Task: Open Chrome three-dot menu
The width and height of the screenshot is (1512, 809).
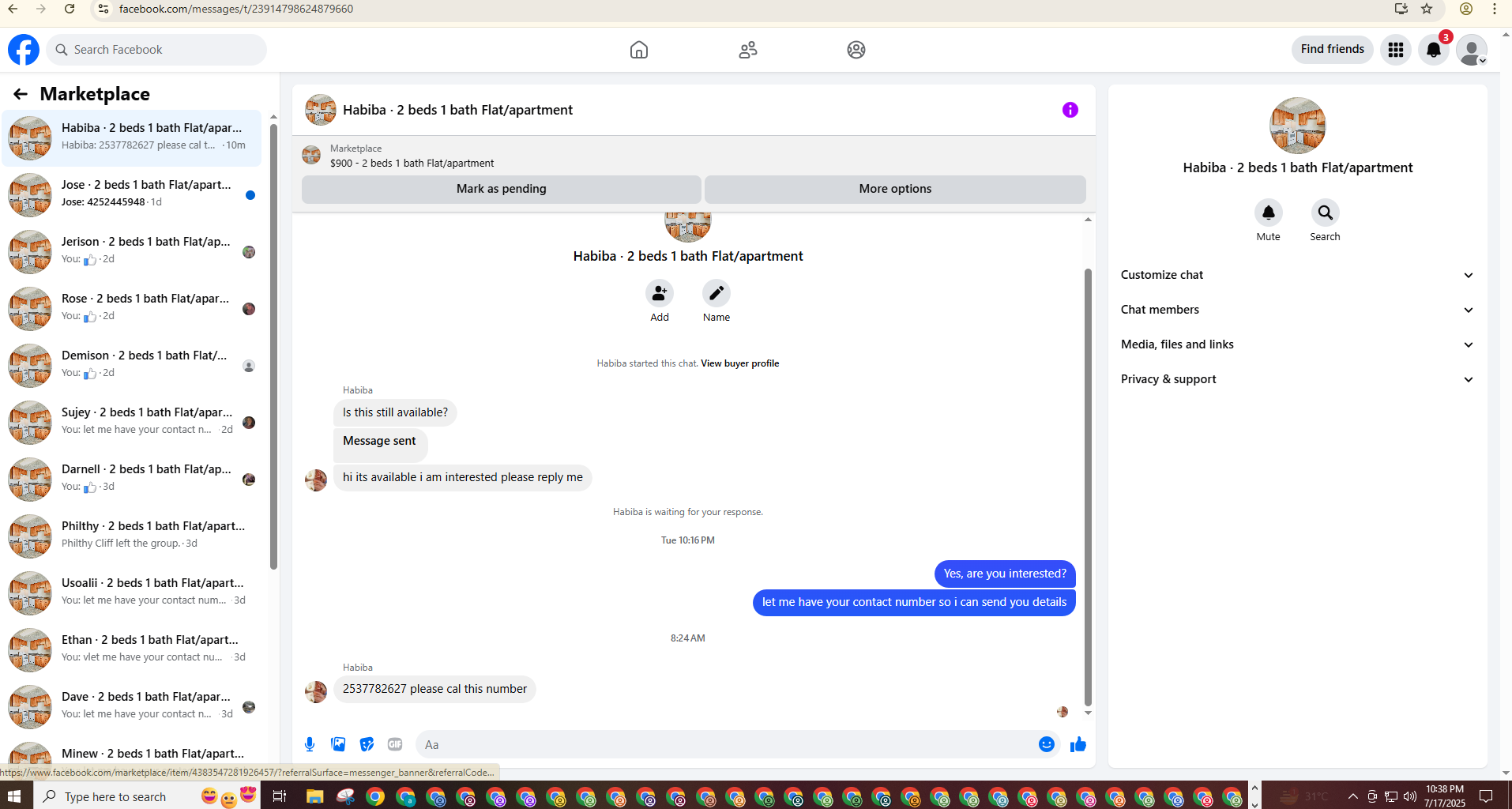Action: pyautogui.click(x=1495, y=9)
